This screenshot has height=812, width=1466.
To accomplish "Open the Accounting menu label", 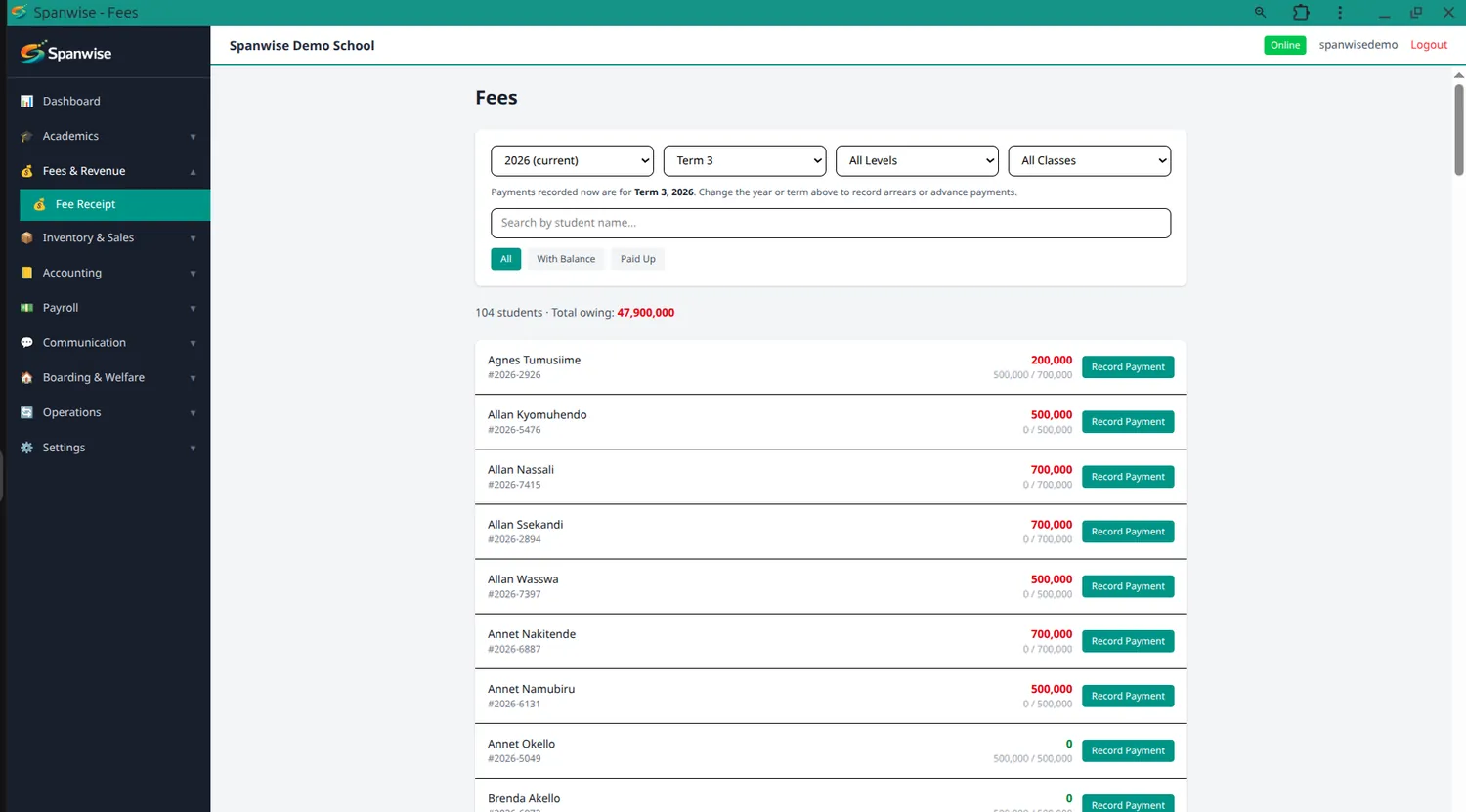I will click(x=72, y=273).
